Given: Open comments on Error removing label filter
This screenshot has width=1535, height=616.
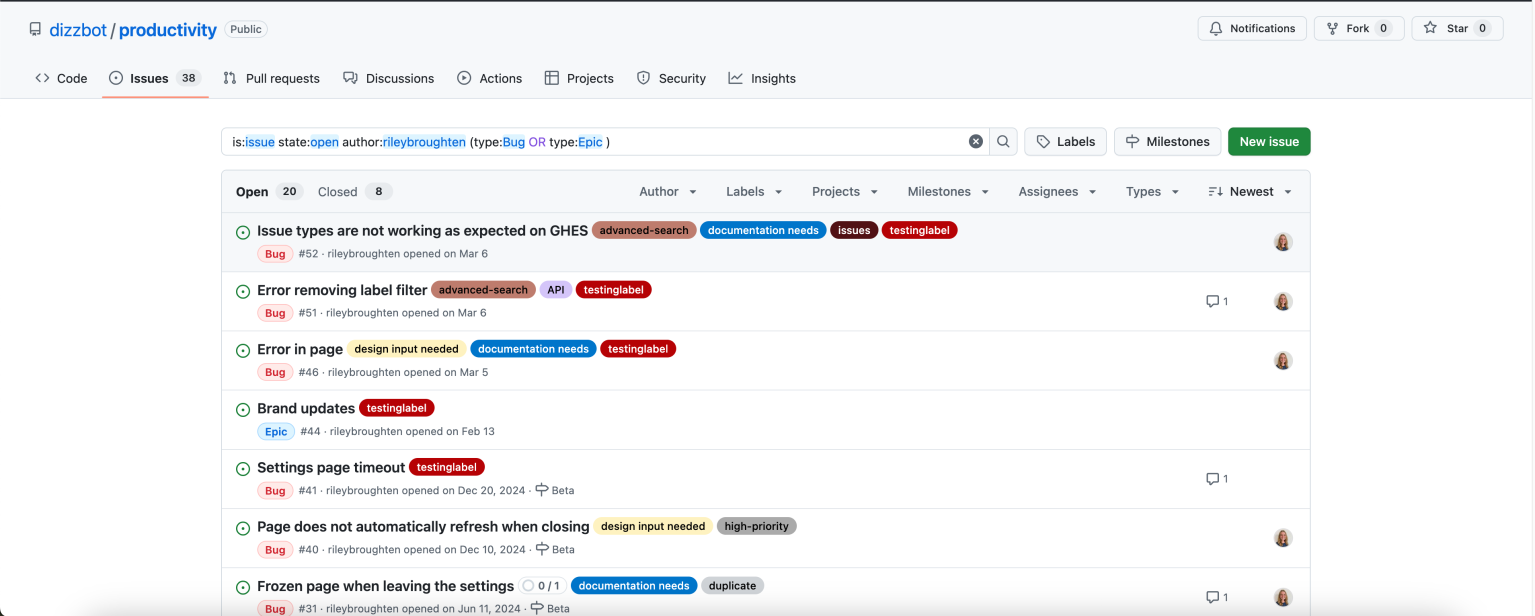Looking at the screenshot, I should pos(1216,301).
